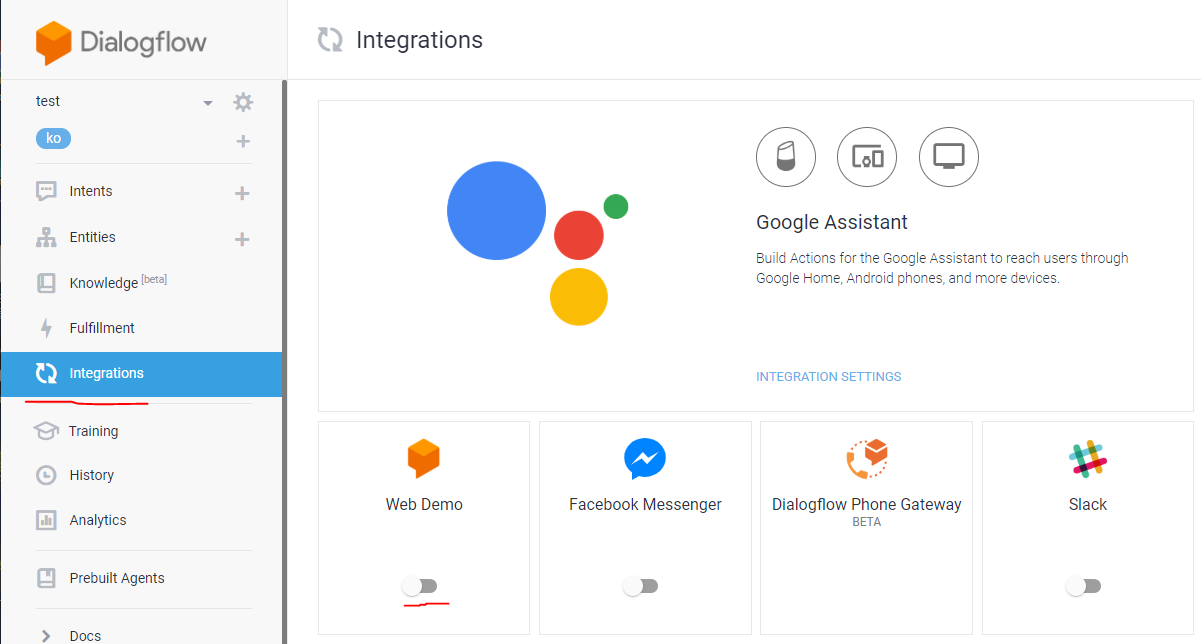This screenshot has width=1201, height=644.
Task: Open Entities in the sidebar
Action: point(92,237)
